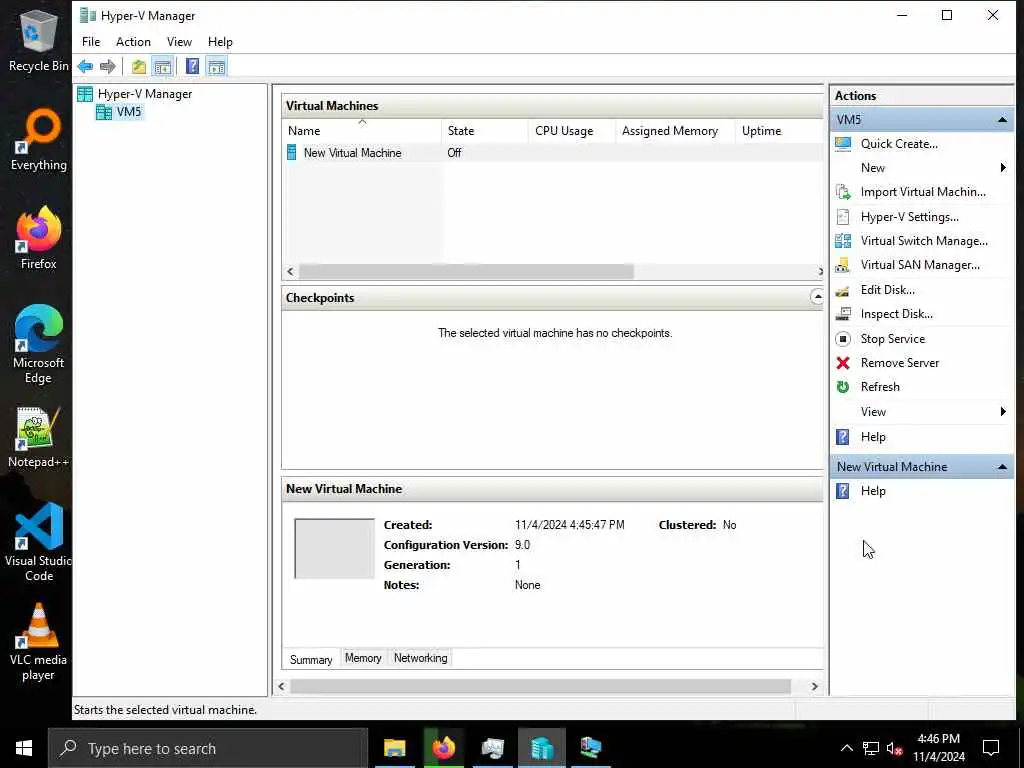Sort by CPU Usage column header
1024x768 pixels.
coord(572,131)
